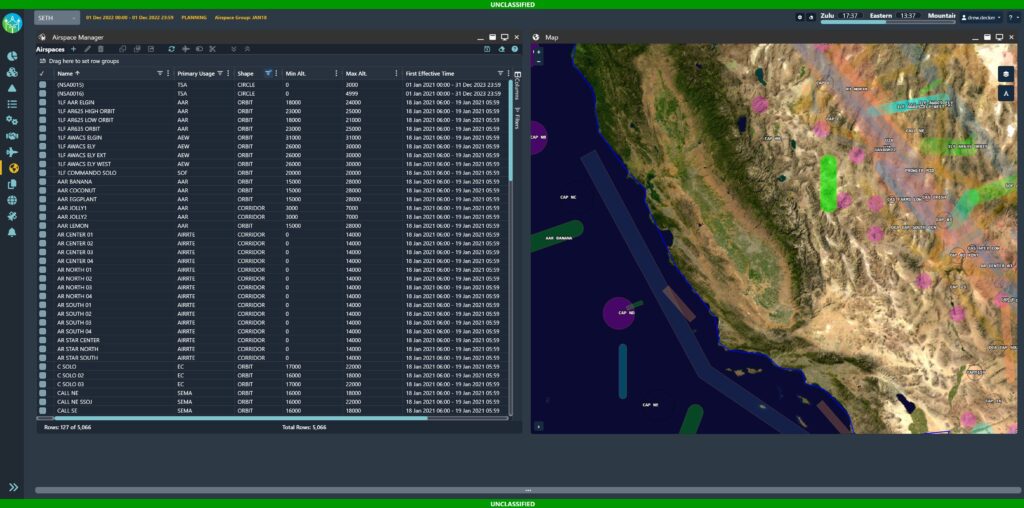Viewport: 1024px width, 508px height.
Task: Open the pie chart sidebar icon
Action: point(12,56)
